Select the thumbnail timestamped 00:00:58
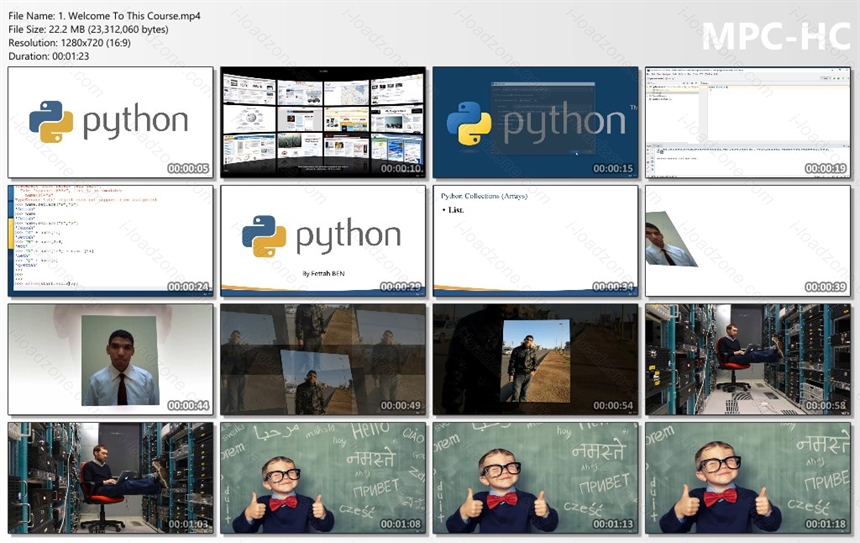860x543 pixels. point(748,359)
